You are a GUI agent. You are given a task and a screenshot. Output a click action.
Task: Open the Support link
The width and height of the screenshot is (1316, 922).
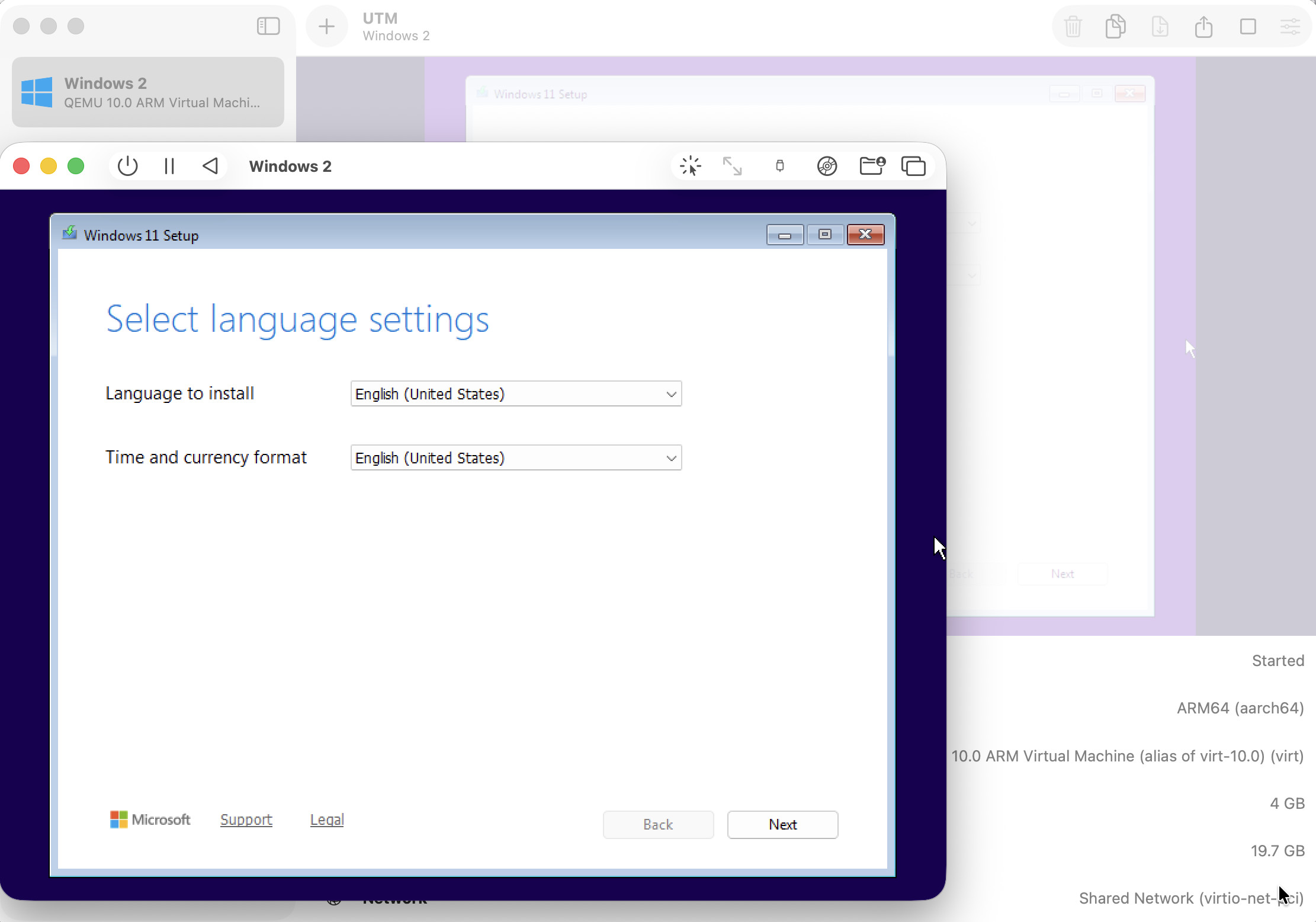246,819
